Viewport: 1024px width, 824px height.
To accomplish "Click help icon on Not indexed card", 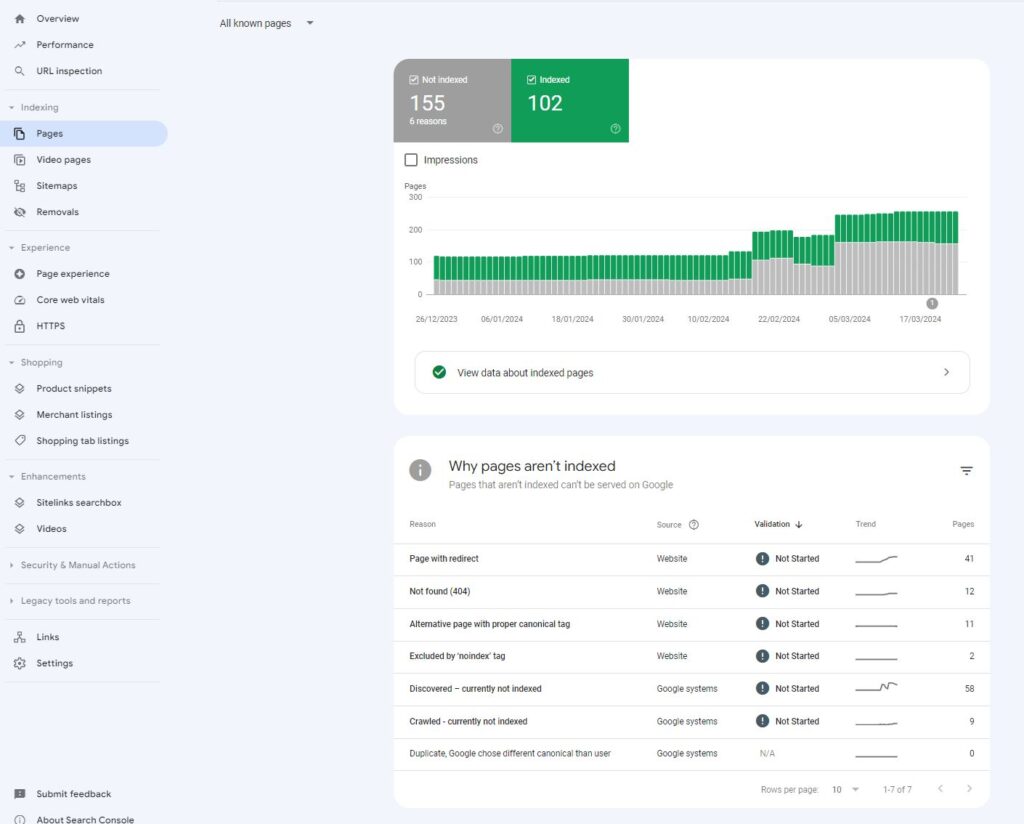I will [498, 129].
